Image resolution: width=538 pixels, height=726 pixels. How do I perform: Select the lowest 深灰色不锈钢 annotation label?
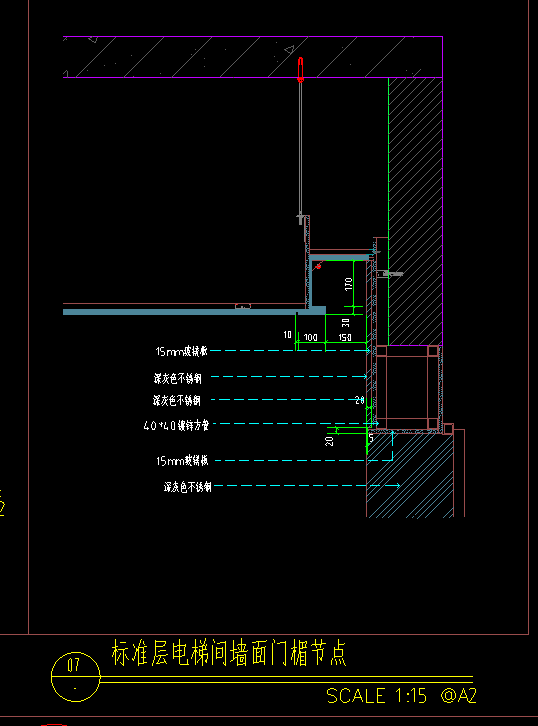click(188, 487)
